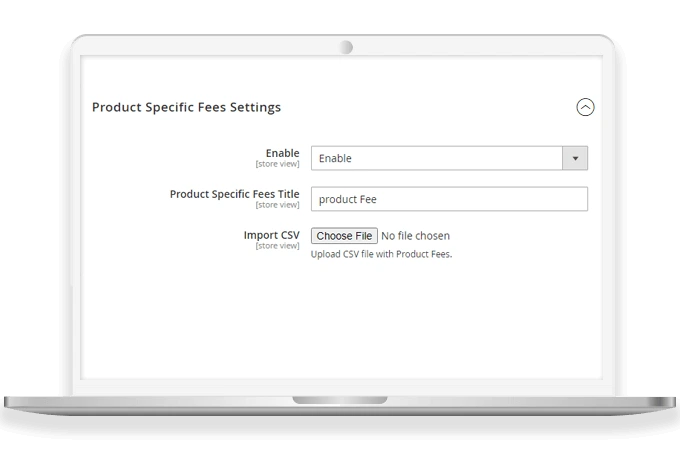Click the 'Upload CSV file with Product Fees' note

[x=381, y=254]
